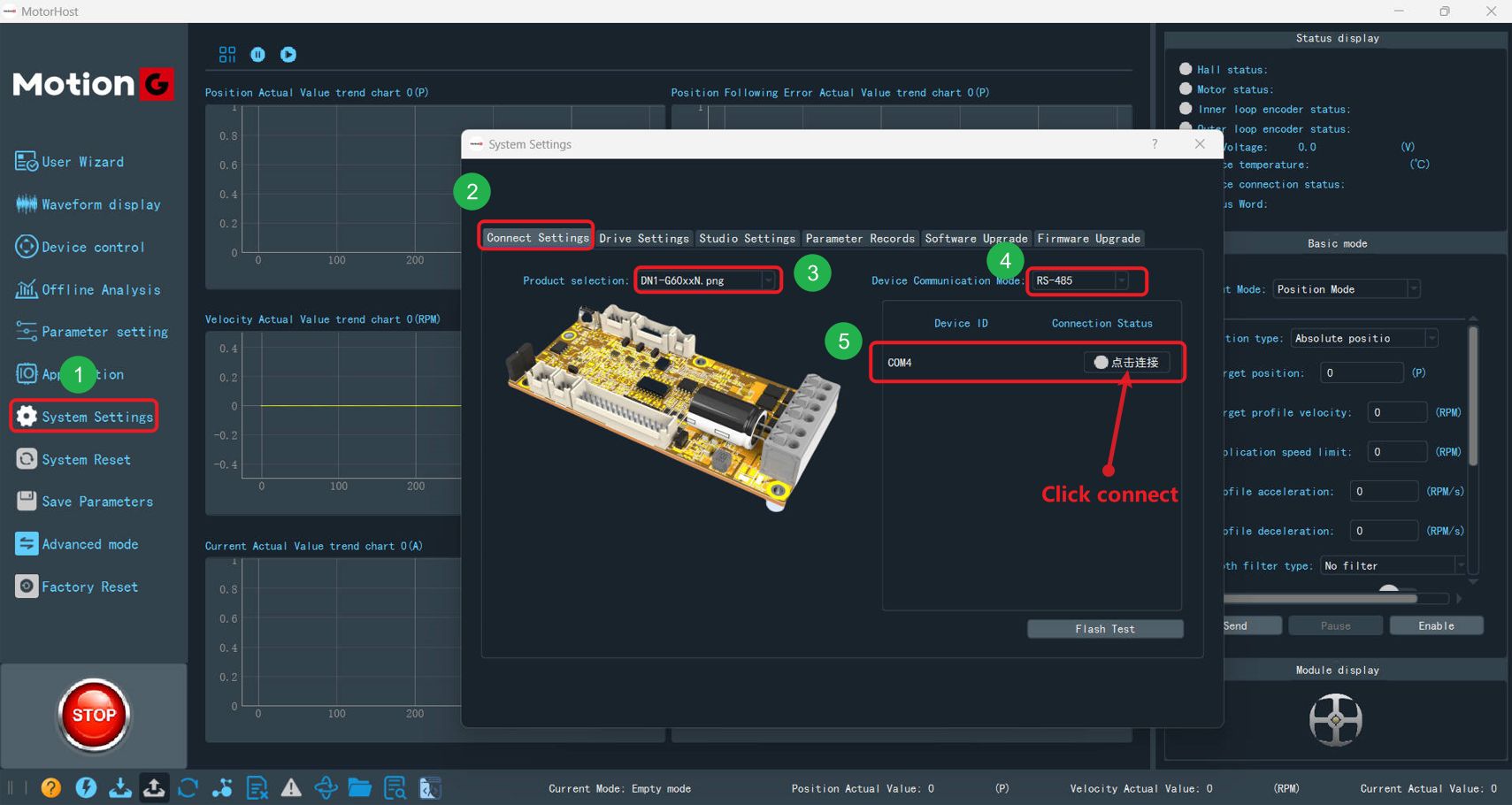1512x805 pixels.
Task: Click the Flash Test button
Action: [1105, 629]
